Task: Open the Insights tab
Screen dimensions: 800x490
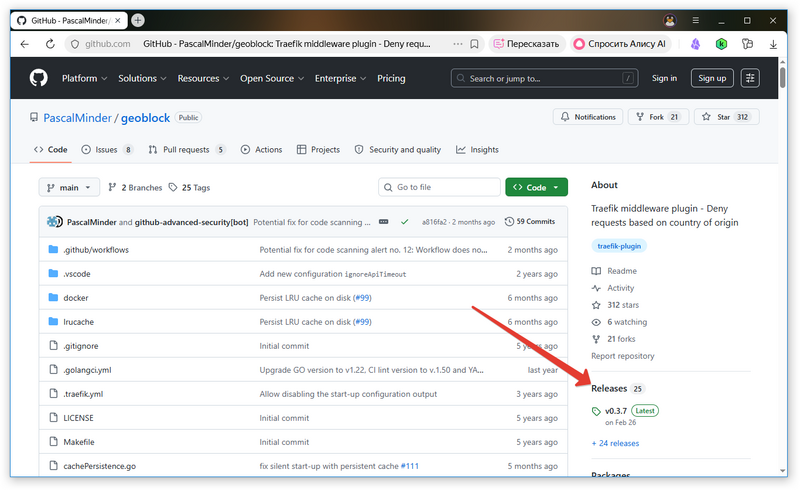Action: pyautogui.click(x=478, y=150)
